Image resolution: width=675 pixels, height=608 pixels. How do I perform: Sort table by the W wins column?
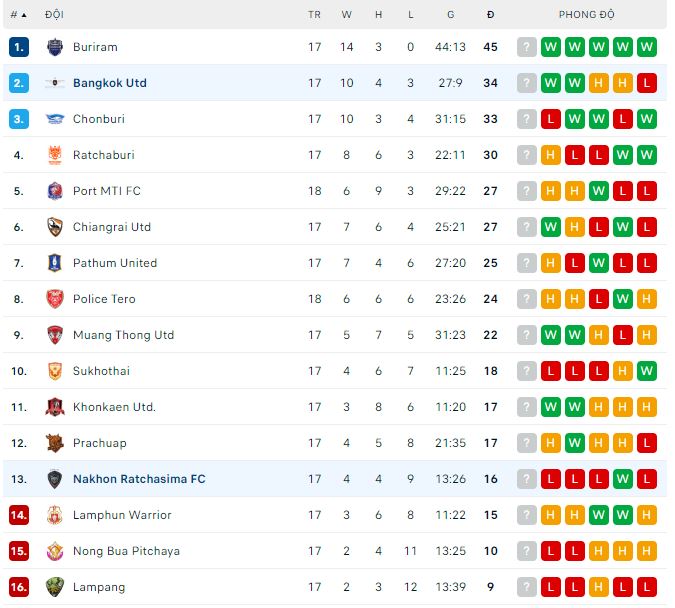tap(347, 15)
